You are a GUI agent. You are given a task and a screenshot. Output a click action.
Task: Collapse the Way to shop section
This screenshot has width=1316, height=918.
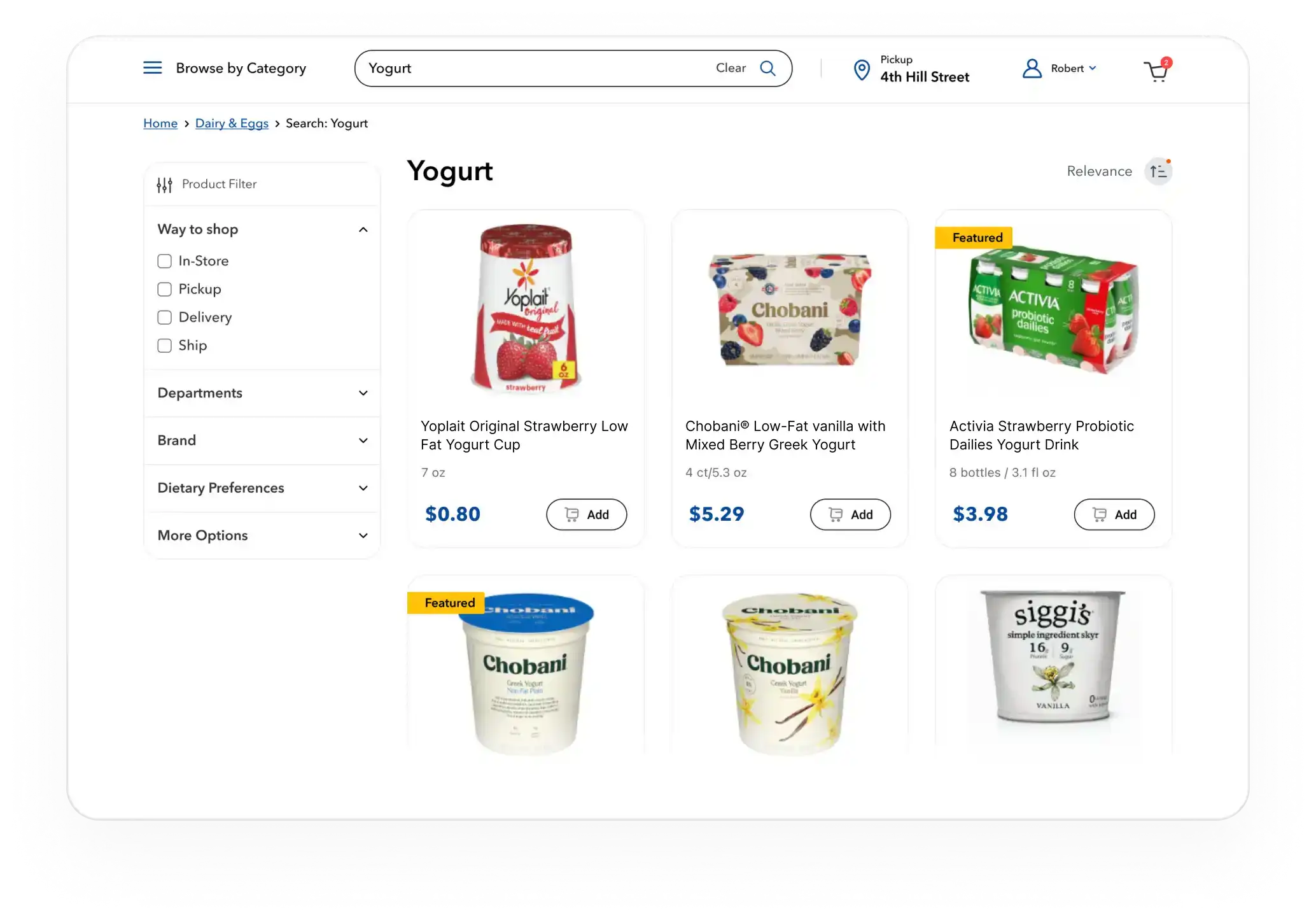(x=363, y=229)
